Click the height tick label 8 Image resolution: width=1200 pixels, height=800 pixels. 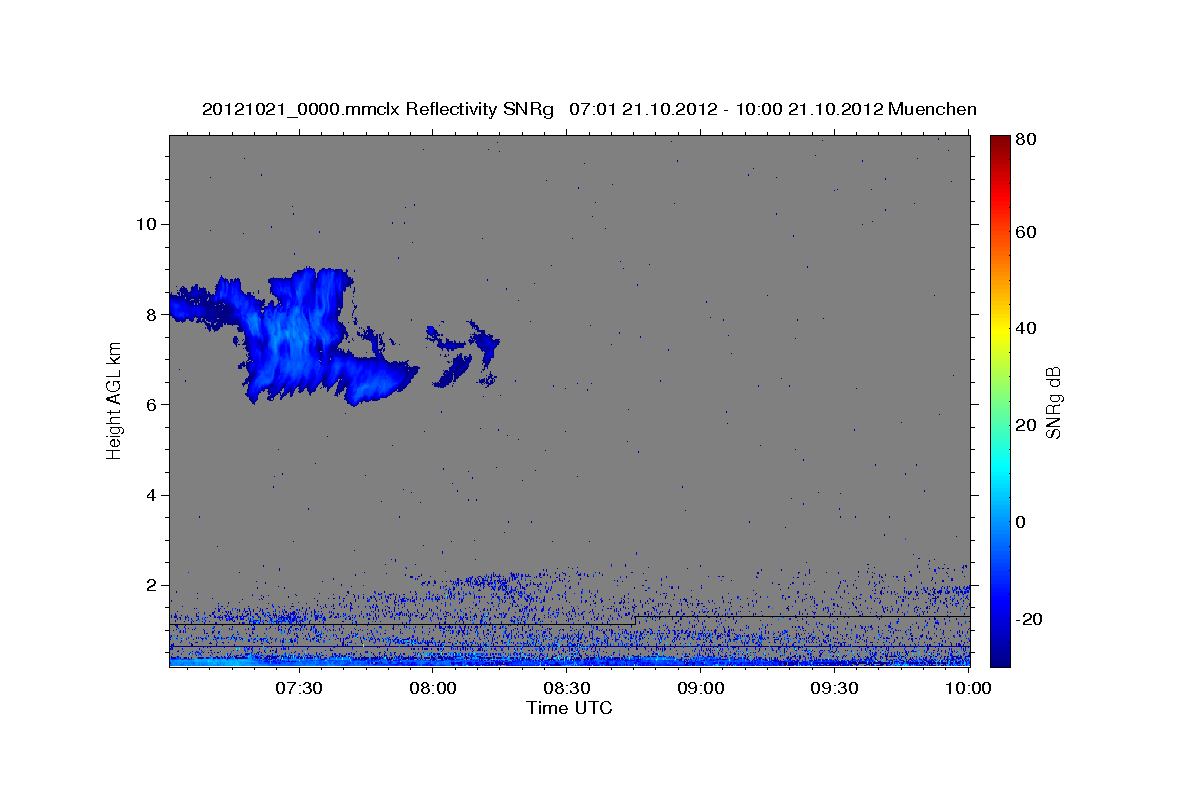click(x=153, y=314)
